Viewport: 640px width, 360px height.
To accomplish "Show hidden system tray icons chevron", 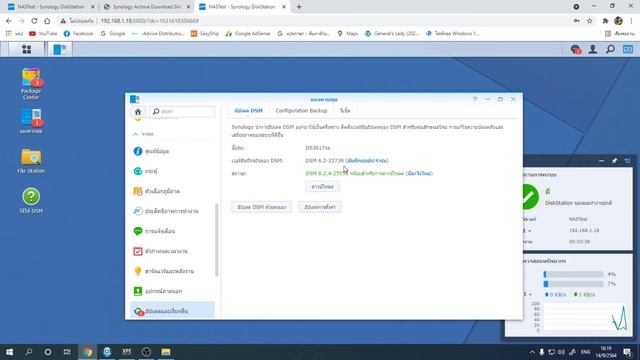I will 532,352.
